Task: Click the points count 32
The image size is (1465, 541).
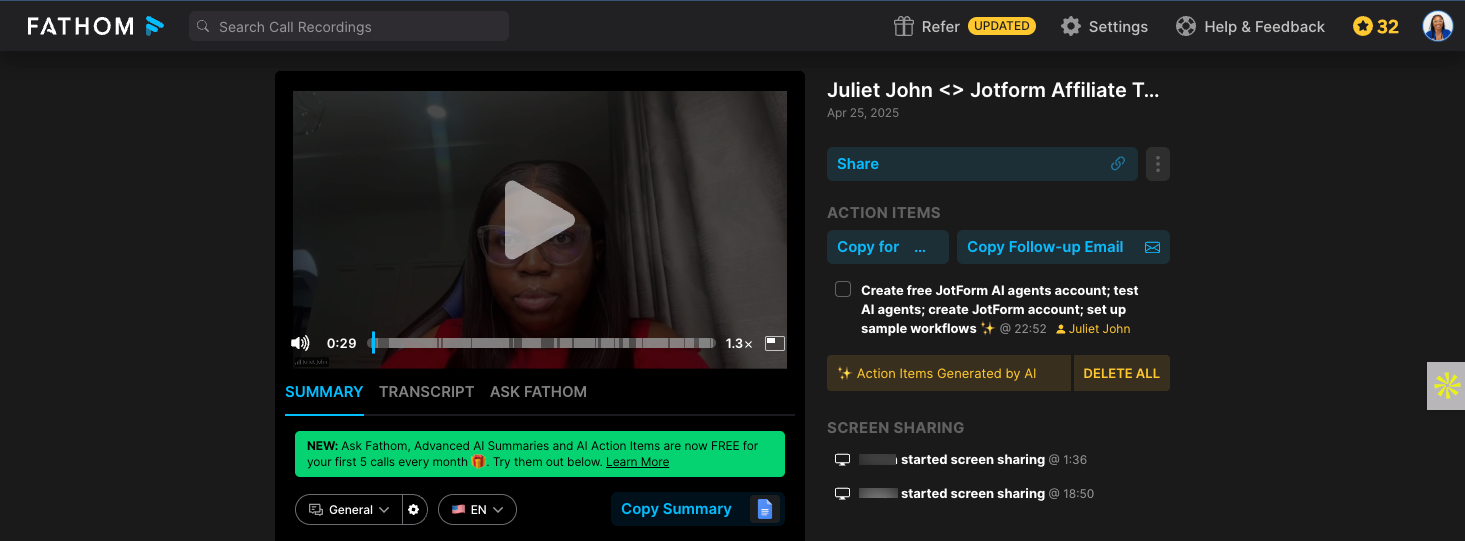Action: click(1388, 27)
